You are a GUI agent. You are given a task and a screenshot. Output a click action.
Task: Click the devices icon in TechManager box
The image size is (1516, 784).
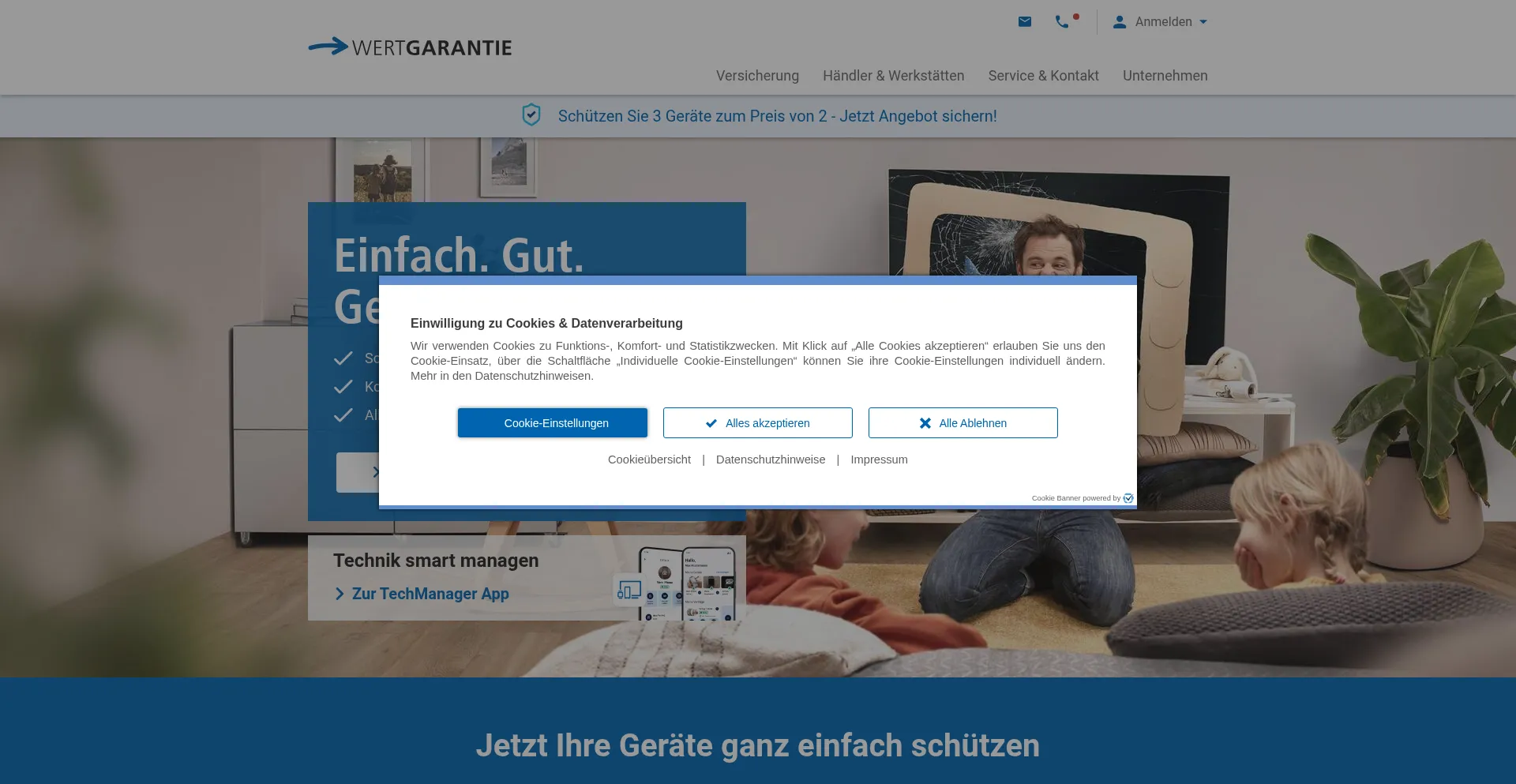[x=629, y=591]
